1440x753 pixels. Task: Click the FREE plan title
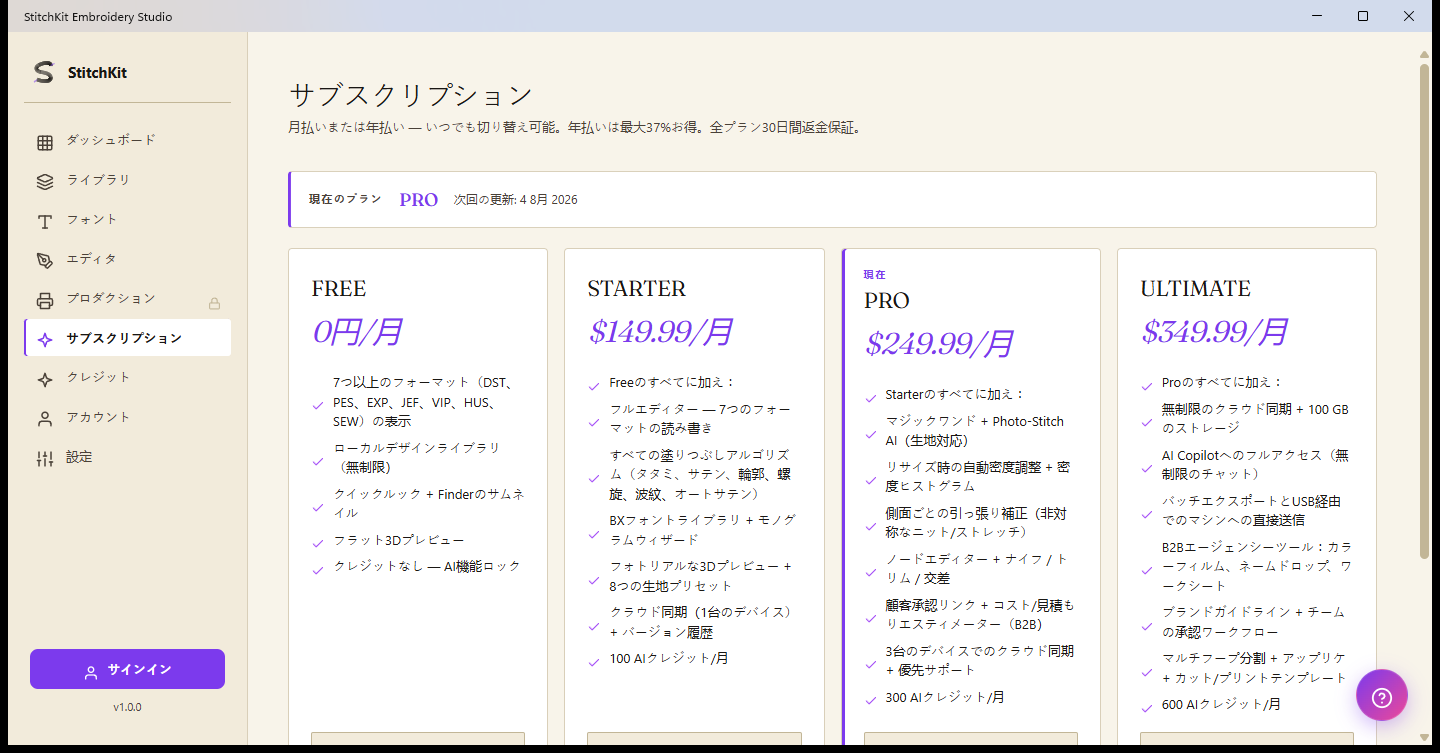[339, 289]
